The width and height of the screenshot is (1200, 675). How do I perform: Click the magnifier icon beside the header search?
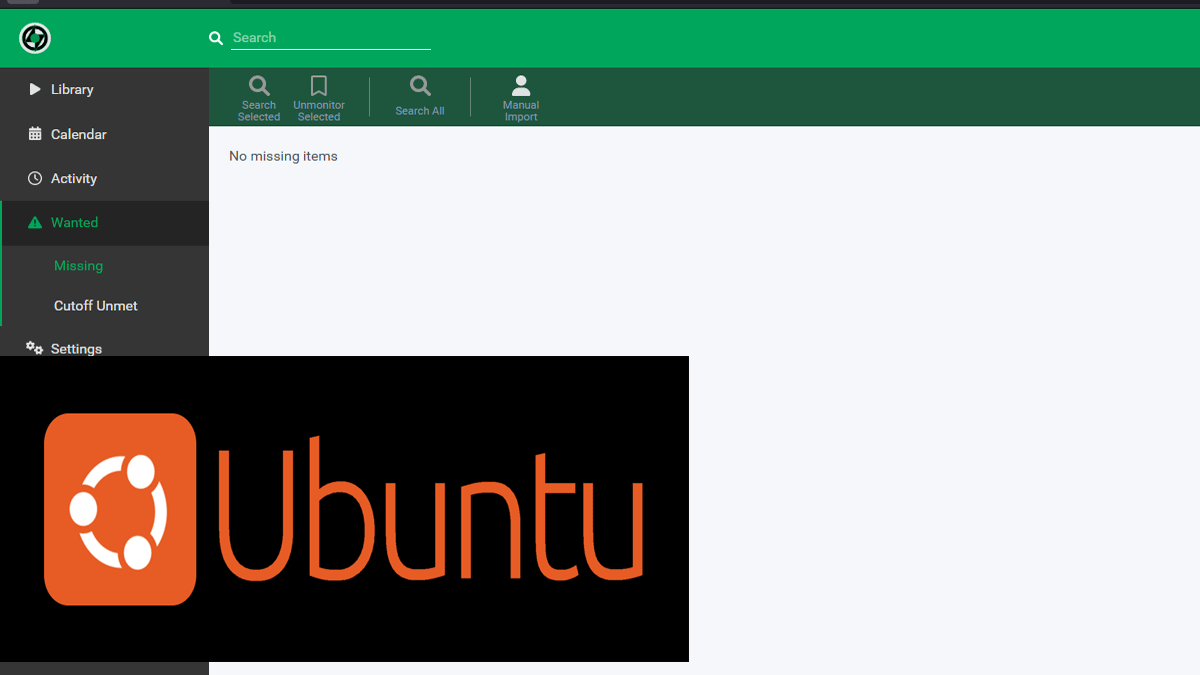coord(216,38)
